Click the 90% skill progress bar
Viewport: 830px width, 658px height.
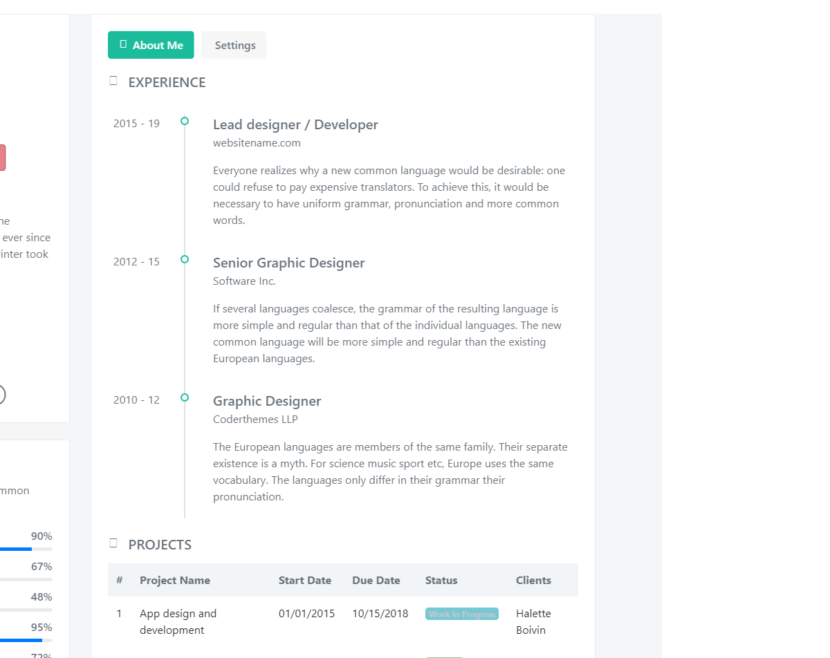tap(26, 549)
